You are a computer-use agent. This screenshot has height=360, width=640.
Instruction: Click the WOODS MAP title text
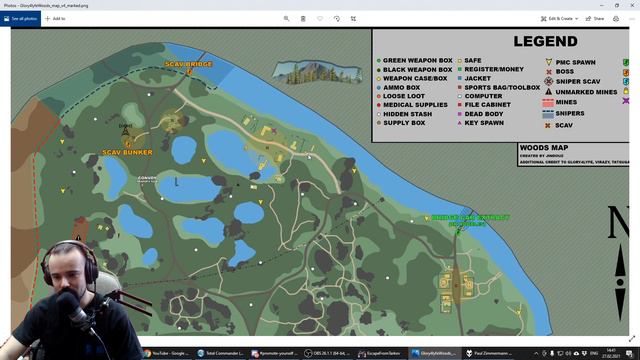544,148
